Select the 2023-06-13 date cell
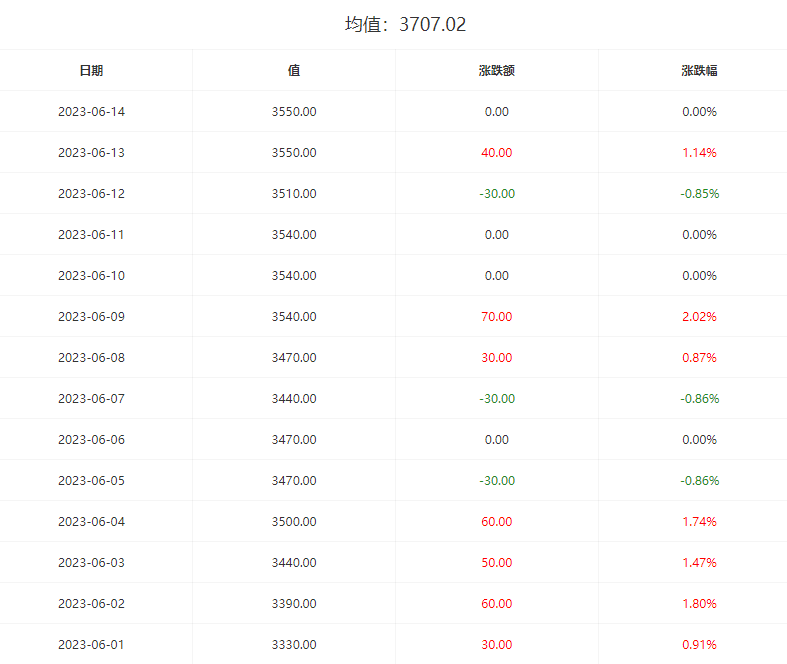Viewport: 787px width, 664px height. (x=91, y=153)
